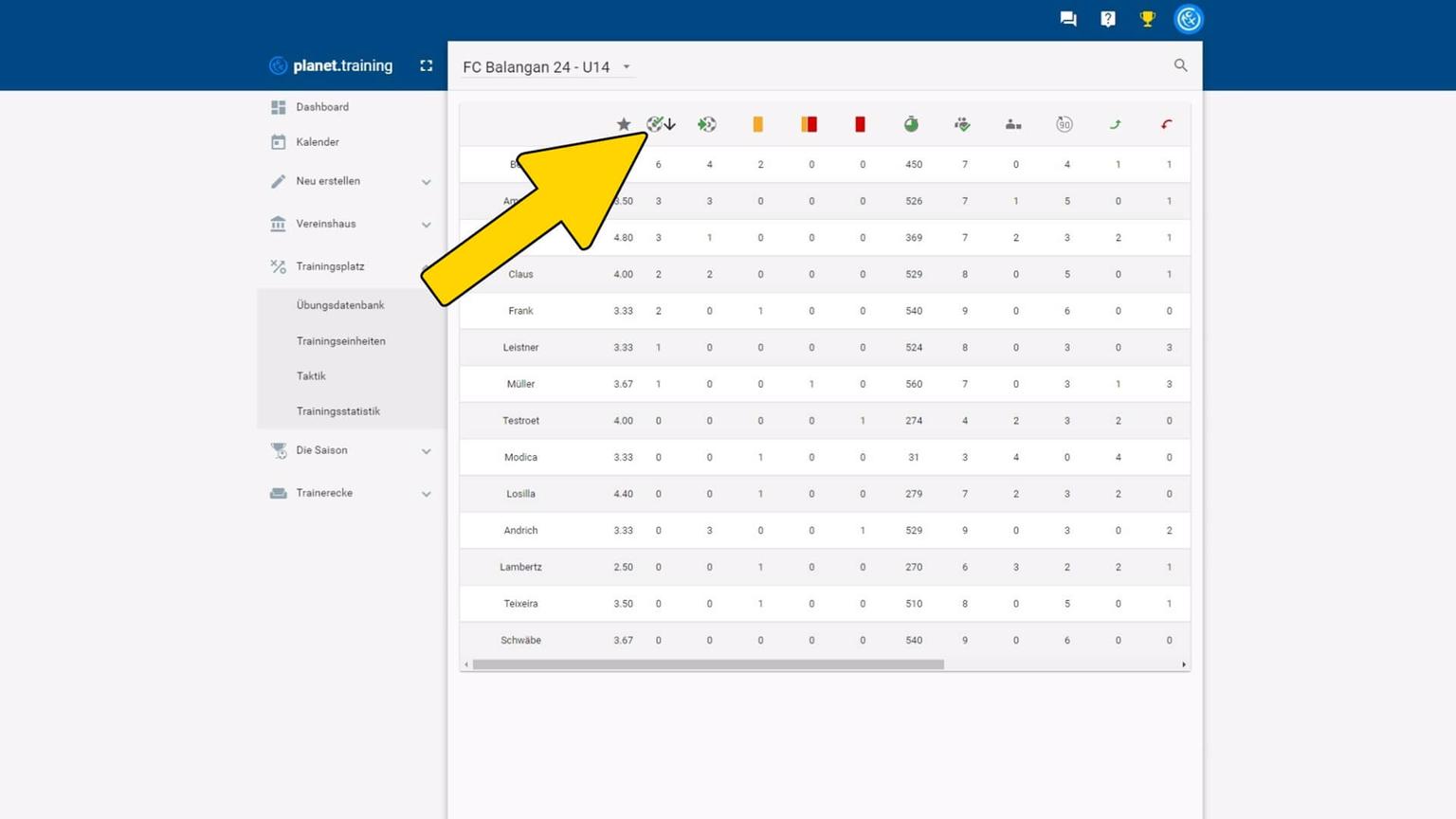Sort by the star rating column
This screenshot has height=819, width=1456.
coord(623,124)
